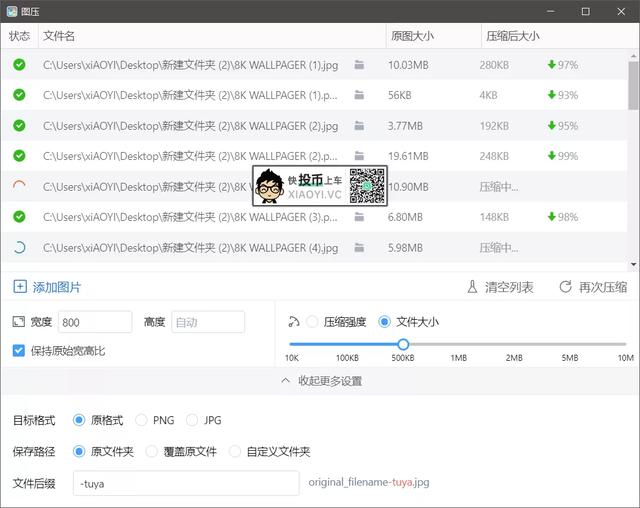
Task: Uncheck keep original aspect ratio checkbox
Action: point(19,351)
